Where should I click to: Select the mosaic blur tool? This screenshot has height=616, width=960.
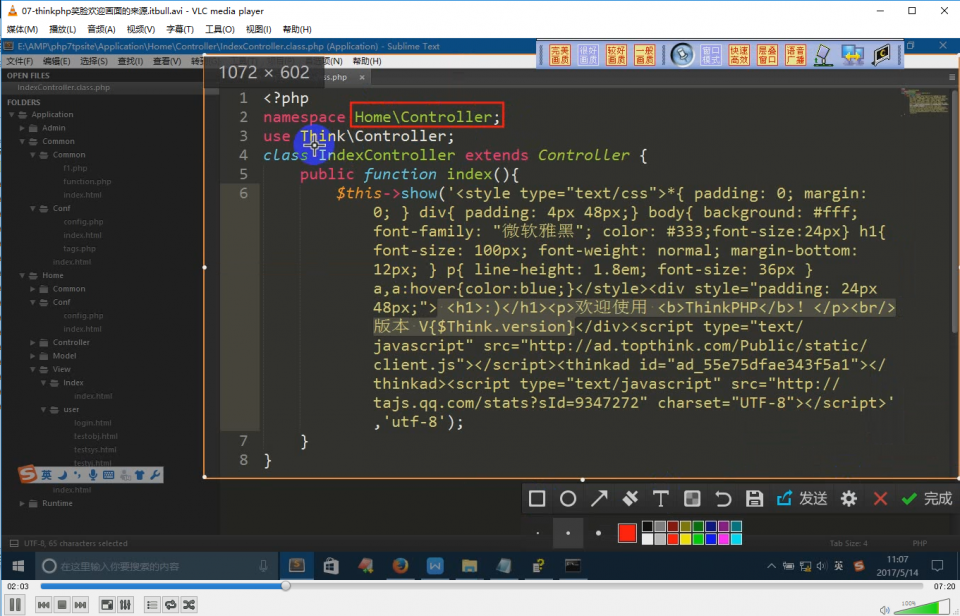[x=692, y=498]
